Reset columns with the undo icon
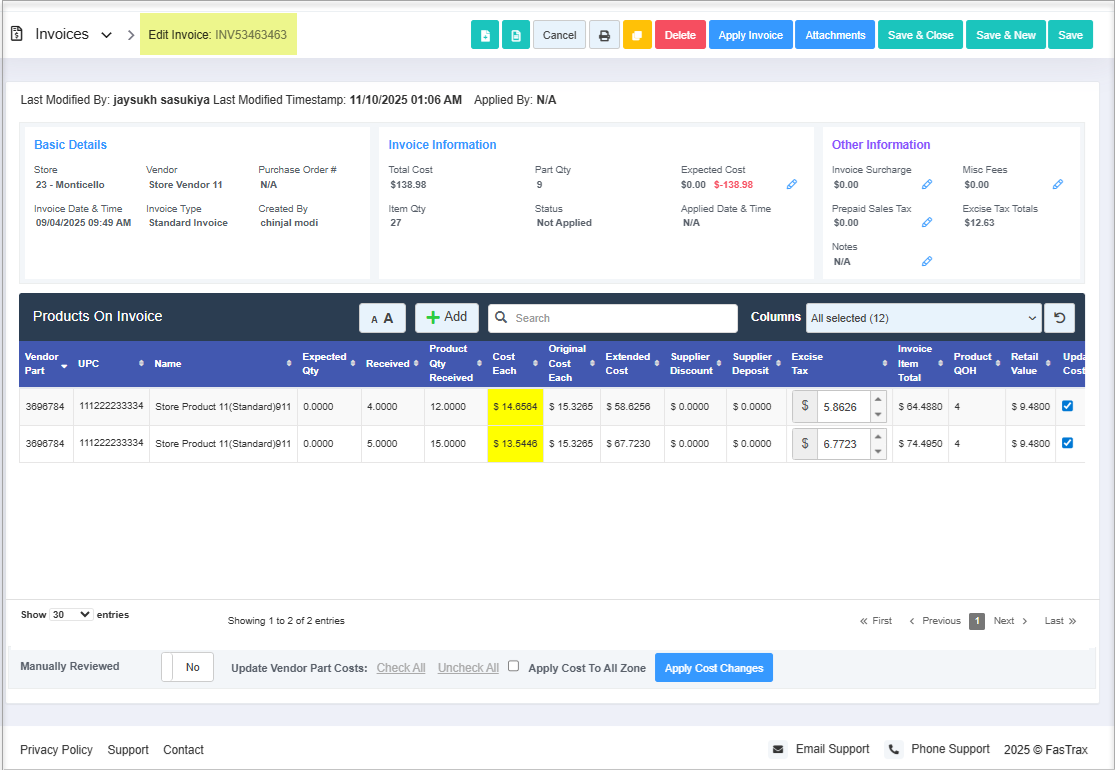The height and width of the screenshot is (772, 1117). [1059, 318]
